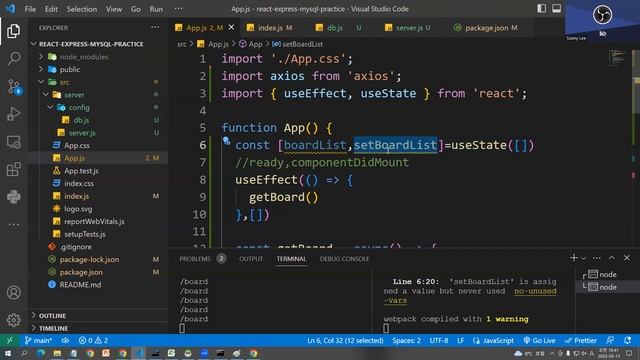Switch to the DEBUG CONSOLE panel tab
640x360 pixels.
(x=344, y=259)
